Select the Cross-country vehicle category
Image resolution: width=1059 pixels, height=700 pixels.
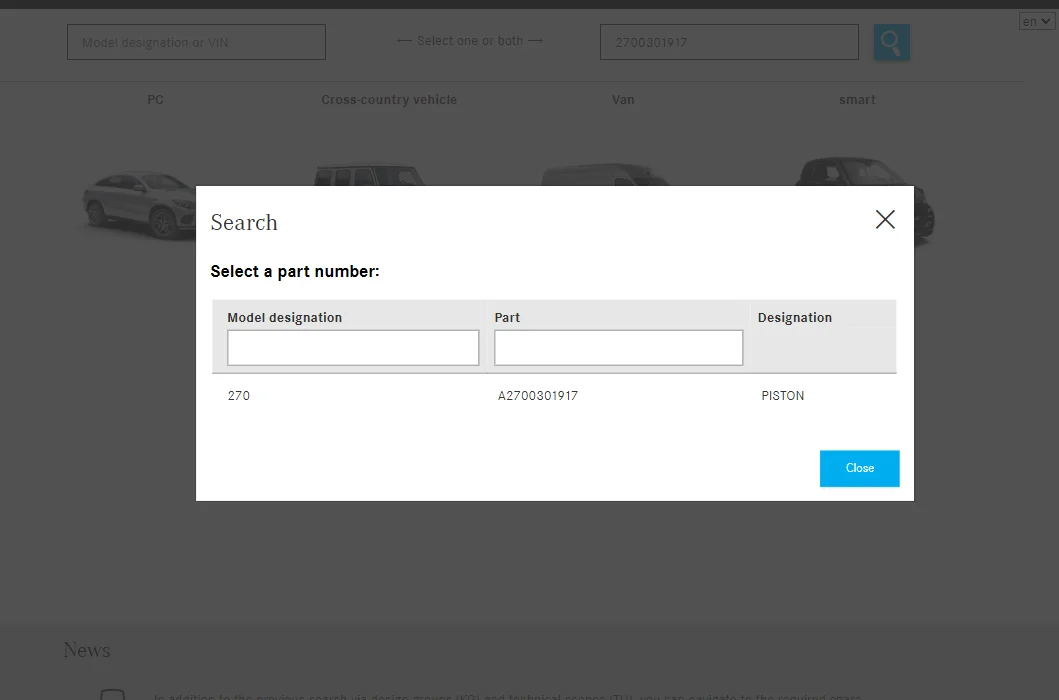389,99
